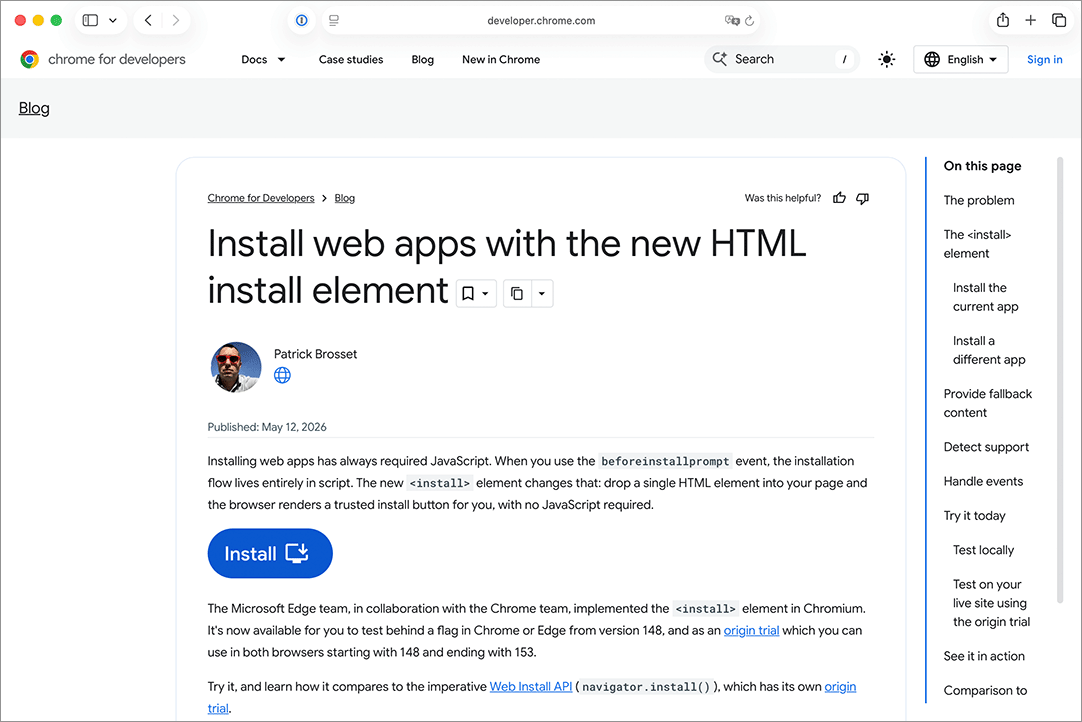Image resolution: width=1082 pixels, height=722 pixels.
Task: Jump to Install a different app
Action: (x=989, y=350)
